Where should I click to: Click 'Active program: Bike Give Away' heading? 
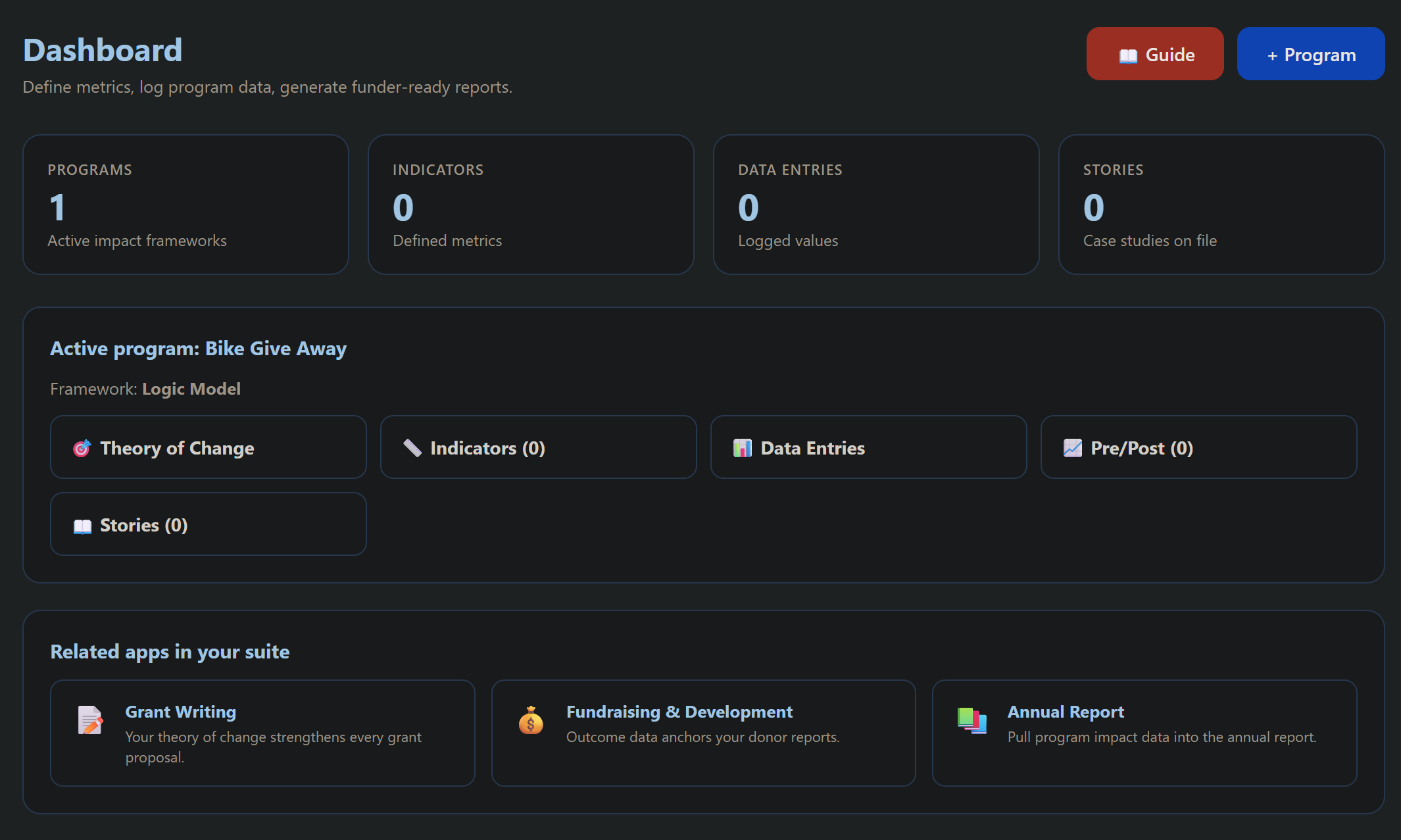pos(198,349)
